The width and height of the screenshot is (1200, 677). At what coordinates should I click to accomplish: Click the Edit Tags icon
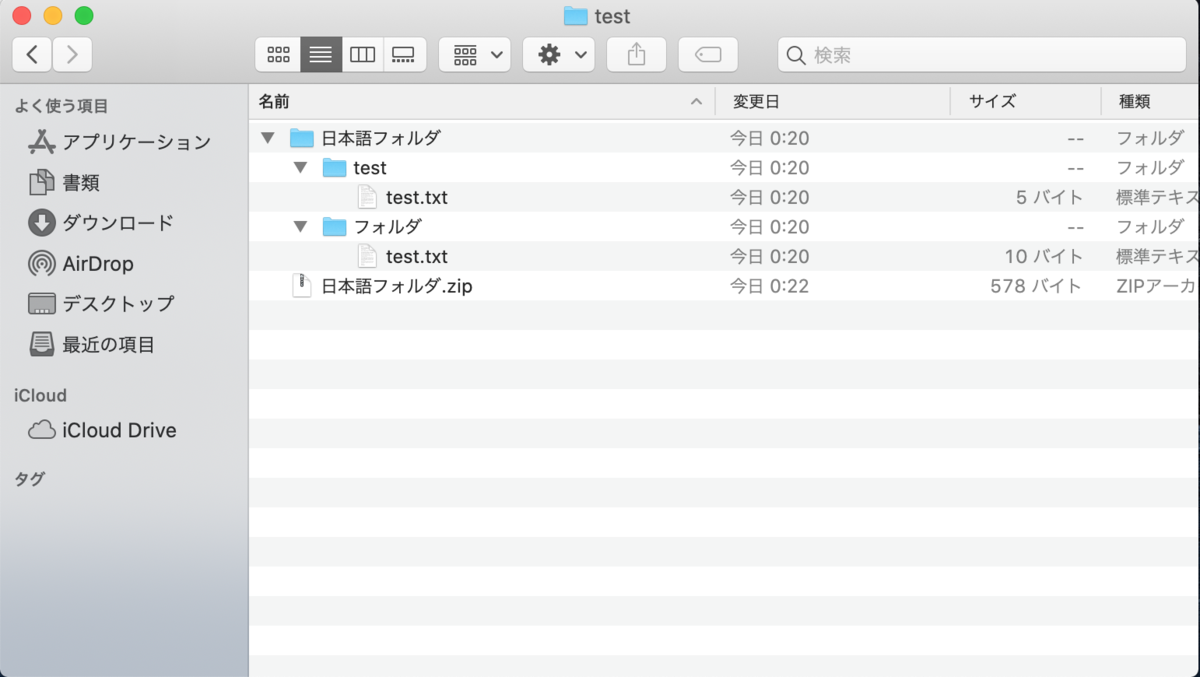coord(708,54)
